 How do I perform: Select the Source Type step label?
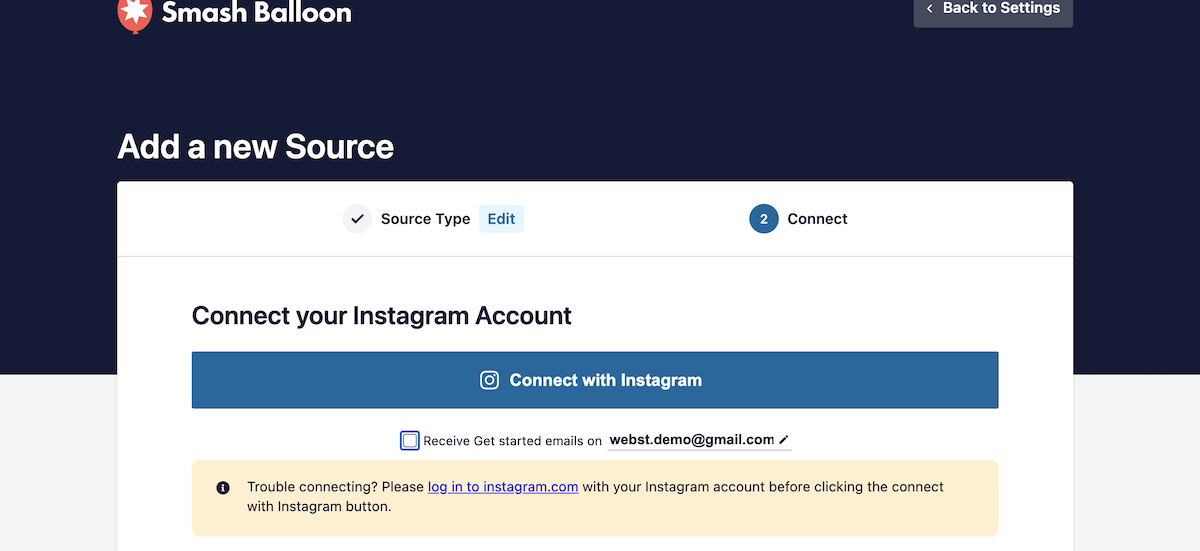click(425, 219)
